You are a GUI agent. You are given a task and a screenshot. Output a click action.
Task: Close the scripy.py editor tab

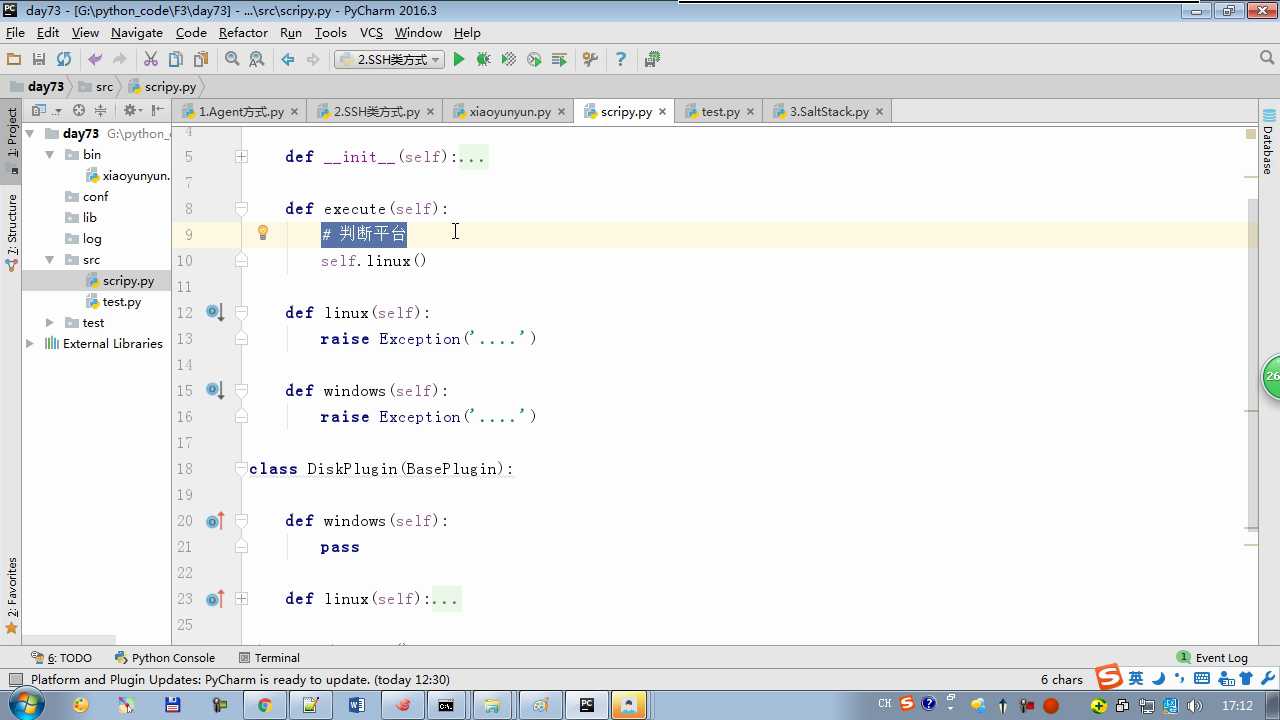tap(662, 112)
